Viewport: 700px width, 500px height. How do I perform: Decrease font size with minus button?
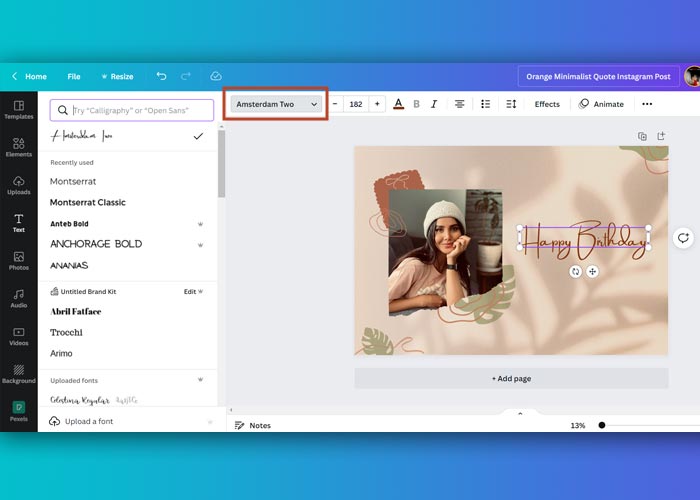[x=335, y=104]
